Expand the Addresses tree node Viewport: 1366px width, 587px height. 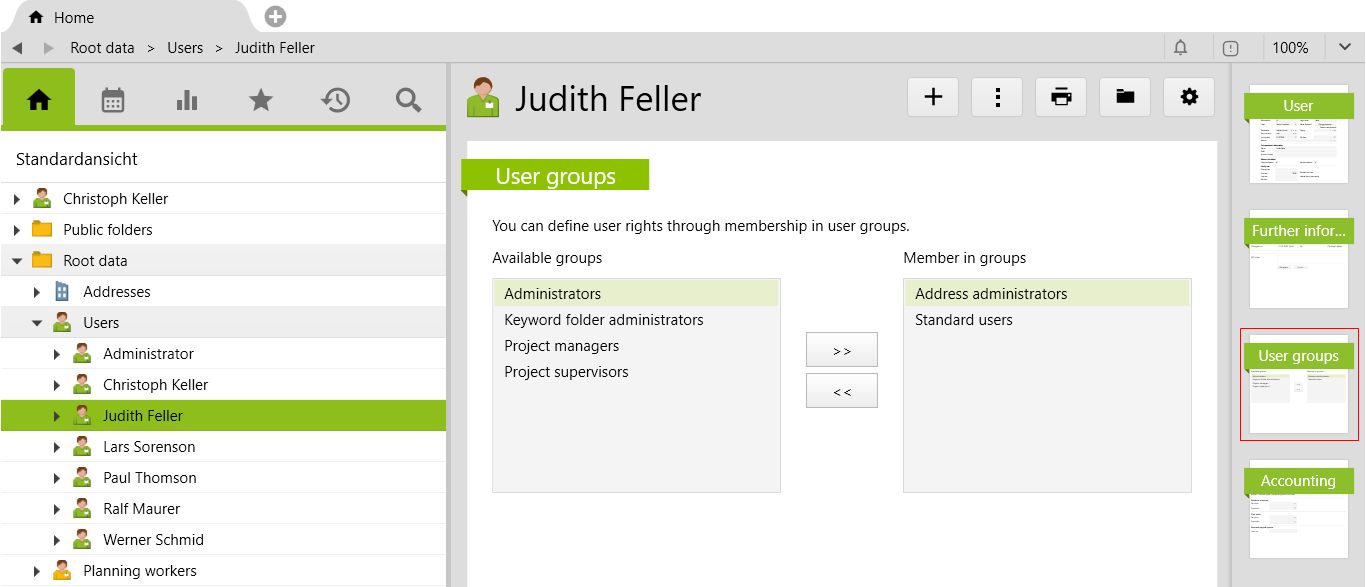(x=37, y=292)
